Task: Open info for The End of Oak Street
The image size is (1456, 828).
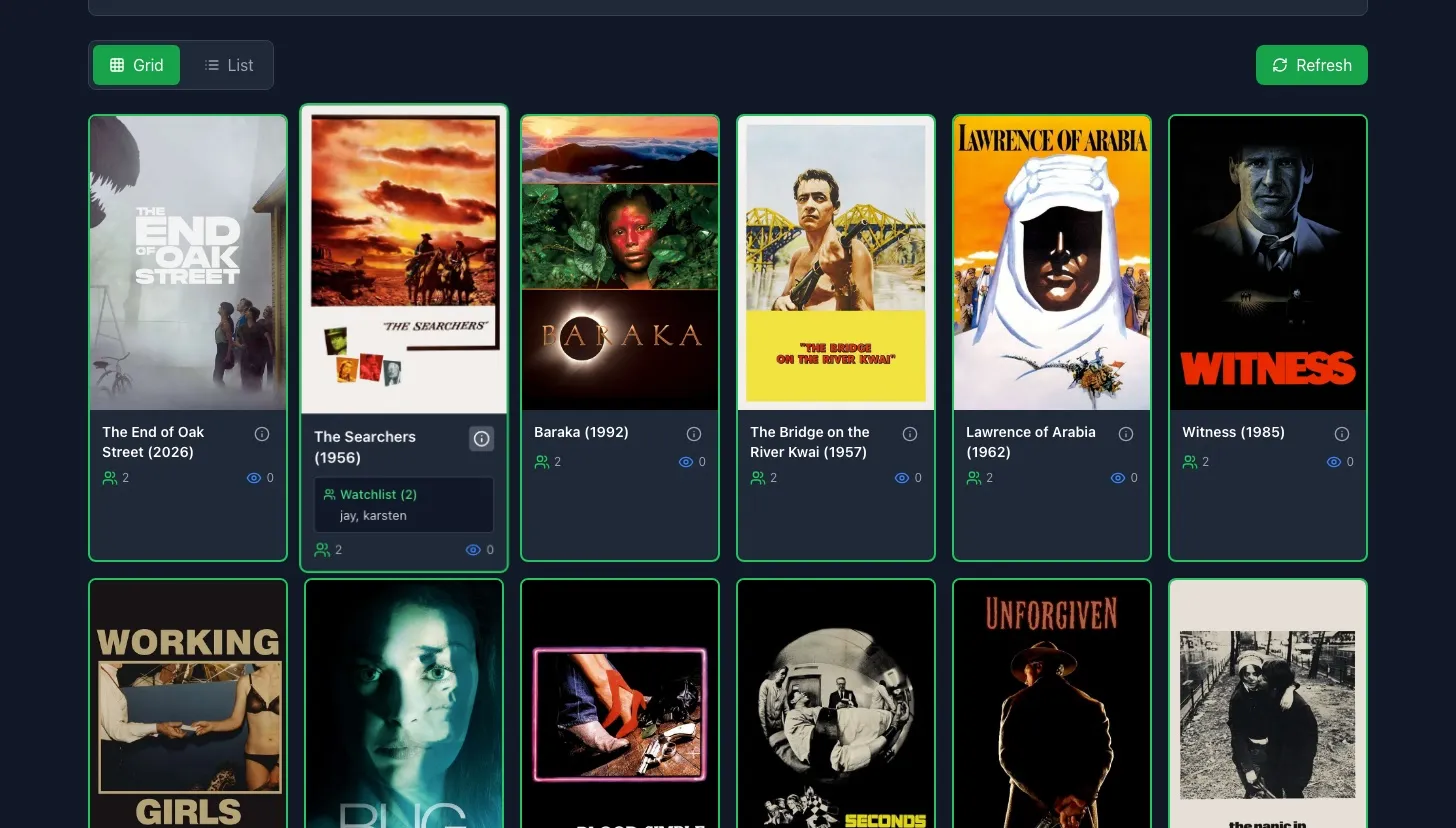Action: coord(262,434)
